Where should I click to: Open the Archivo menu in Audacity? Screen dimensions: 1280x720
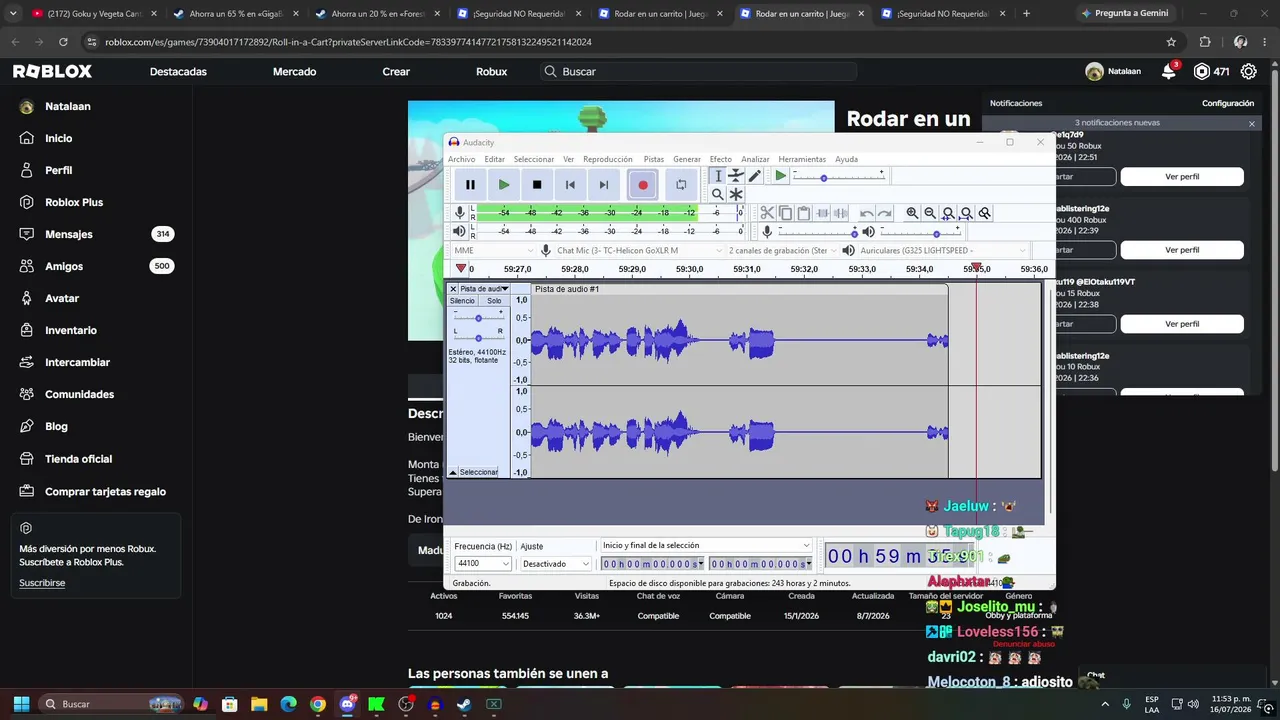(x=461, y=159)
